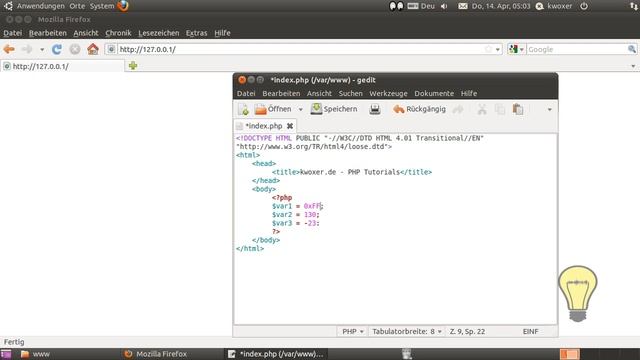Open Firefox Lesezeichen menu

[x=158, y=33]
